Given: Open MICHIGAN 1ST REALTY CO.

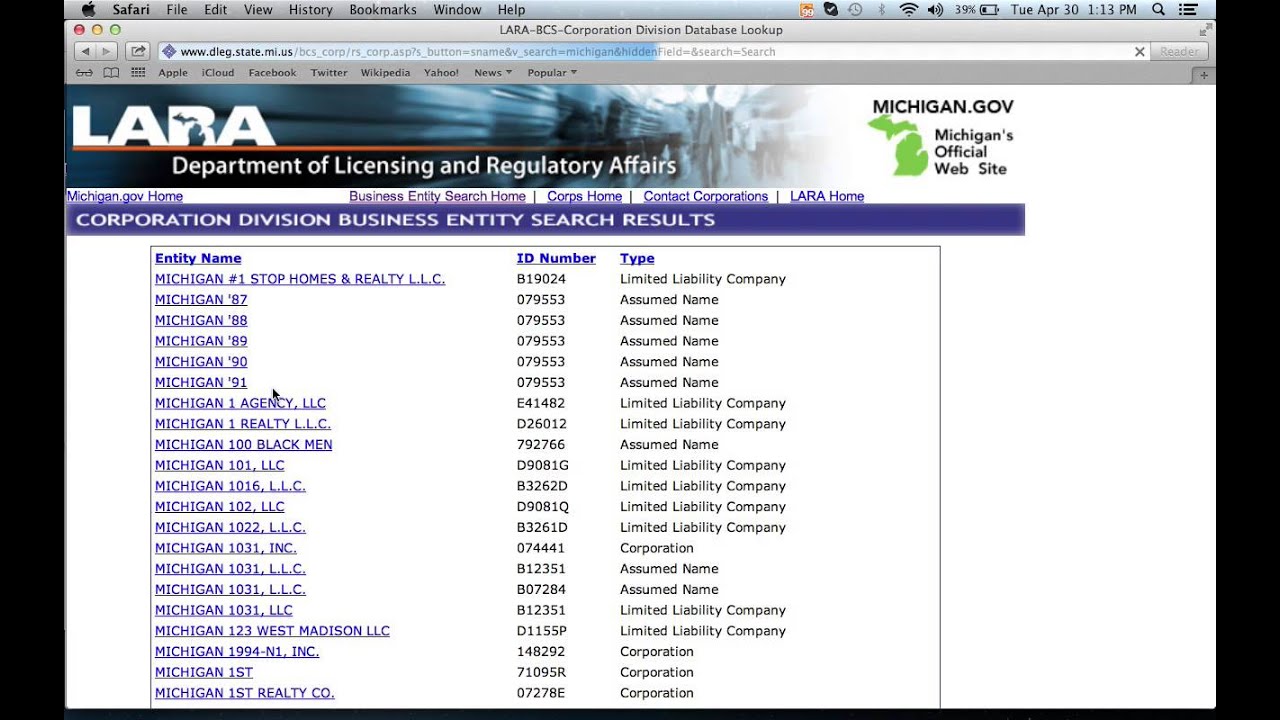Looking at the screenshot, I should (x=245, y=693).
